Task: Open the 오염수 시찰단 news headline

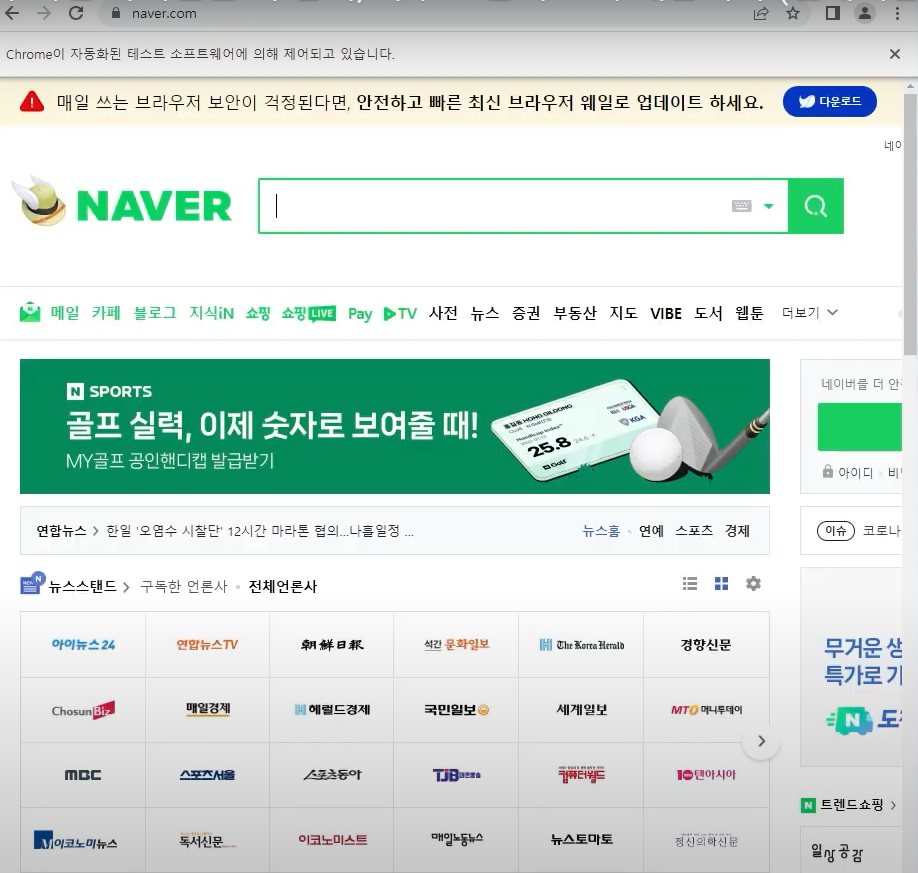Action: pos(260,531)
